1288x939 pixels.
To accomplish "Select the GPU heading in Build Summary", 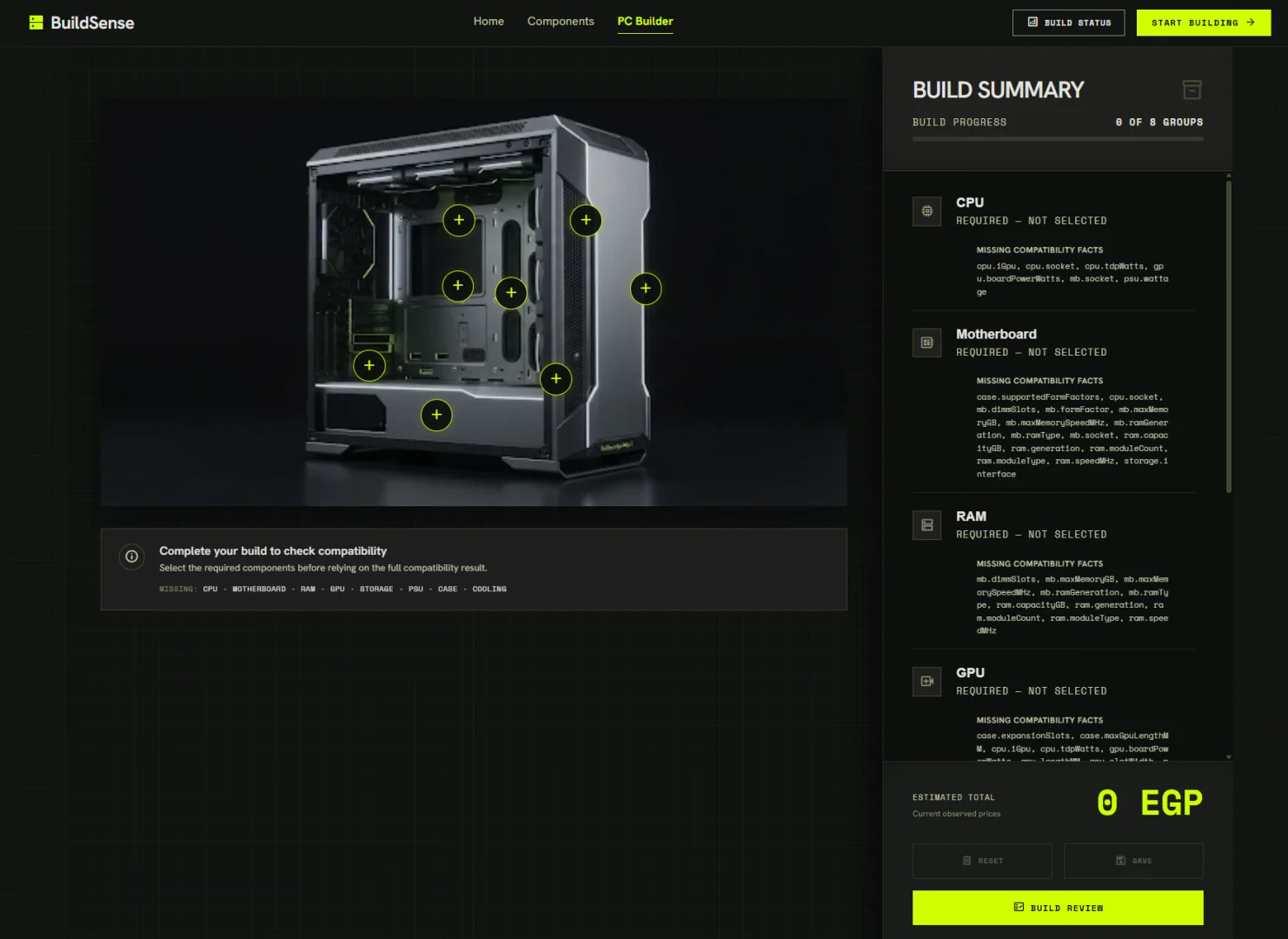I will pos(970,673).
